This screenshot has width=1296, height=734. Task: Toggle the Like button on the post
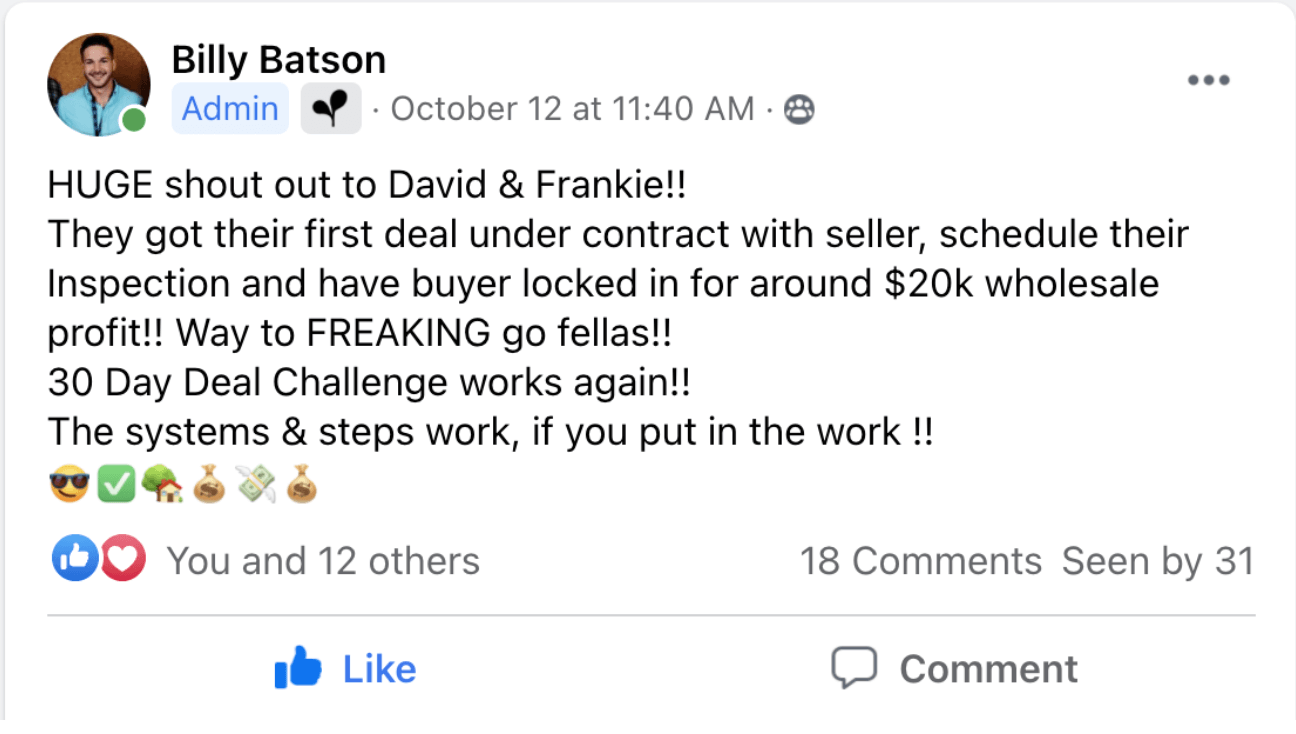pyautogui.click(x=345, y=669)
